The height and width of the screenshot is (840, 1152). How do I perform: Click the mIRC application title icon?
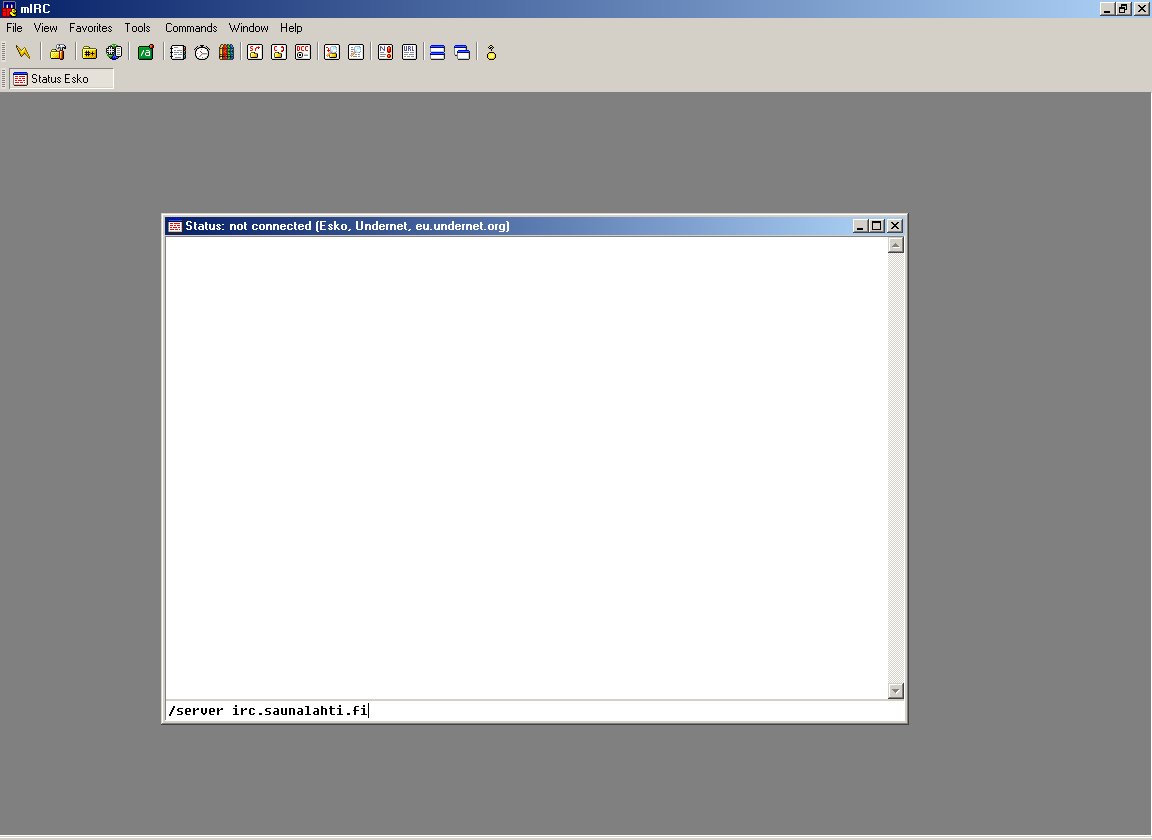tap(9, 9)
